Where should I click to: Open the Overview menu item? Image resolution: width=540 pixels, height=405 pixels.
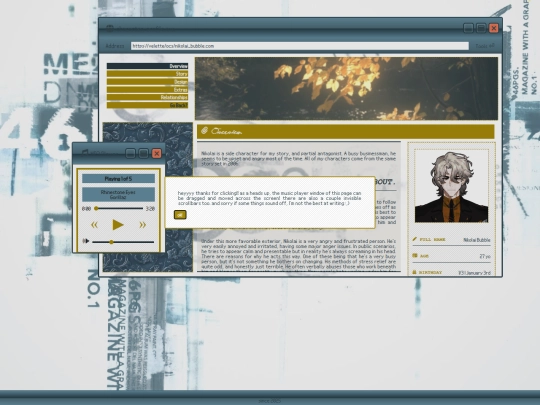pos(147,66)
